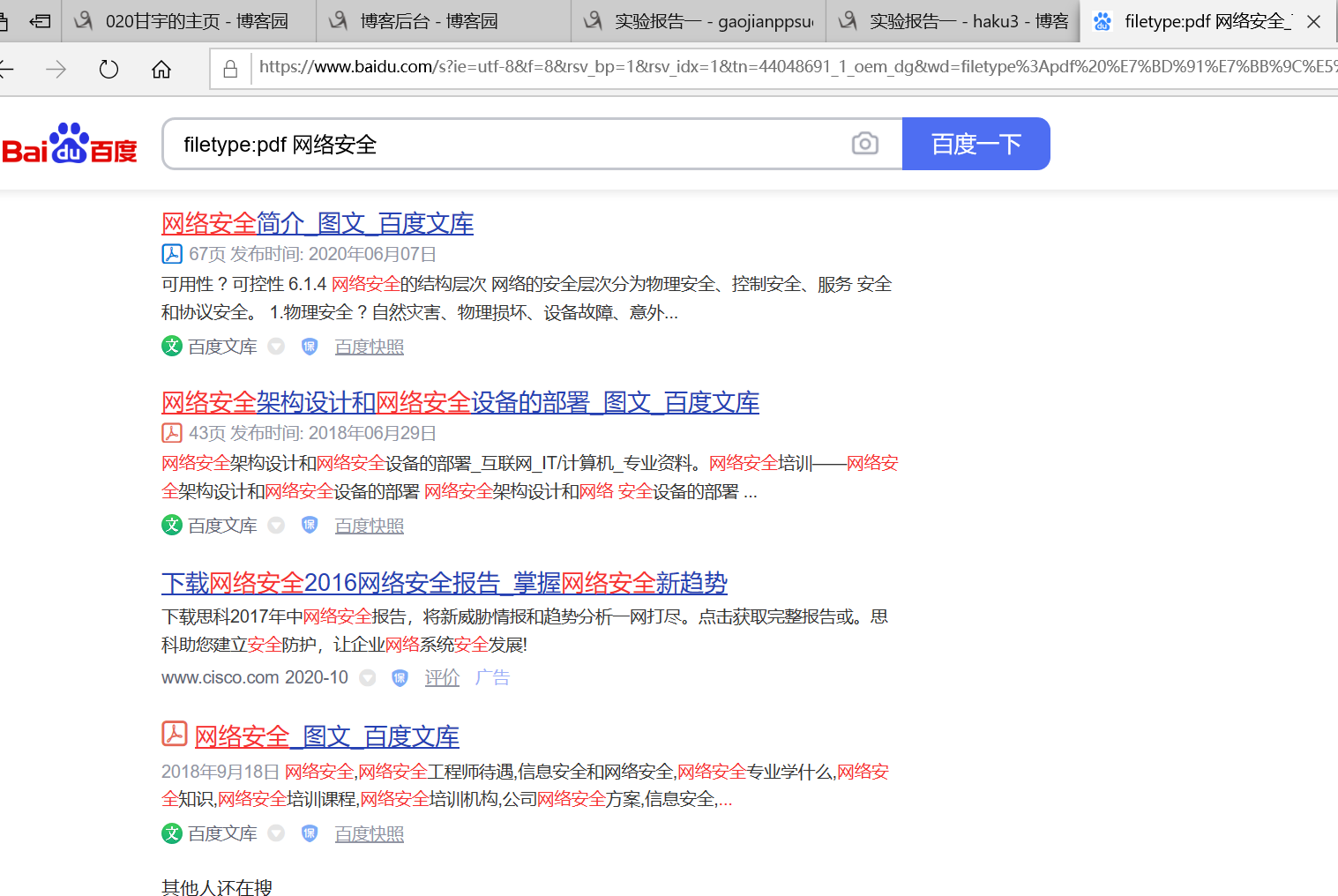The image size is (1338, 896).
Task: Switch to the '博客后台 - 博客园' tab
Action: pos(444,21)
